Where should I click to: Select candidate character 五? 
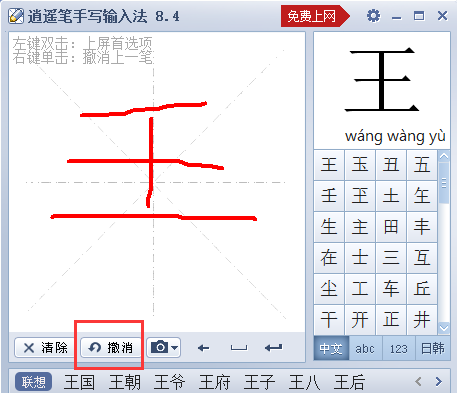click(422, 165)
